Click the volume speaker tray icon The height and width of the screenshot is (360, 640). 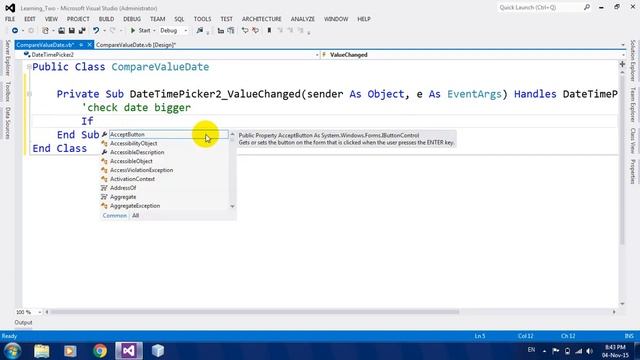[589, 351]
